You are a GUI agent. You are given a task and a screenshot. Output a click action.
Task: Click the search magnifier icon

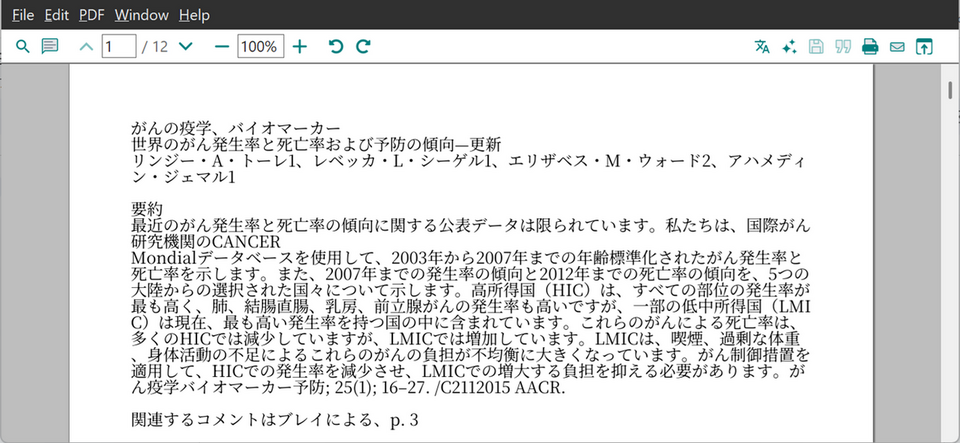22,47
